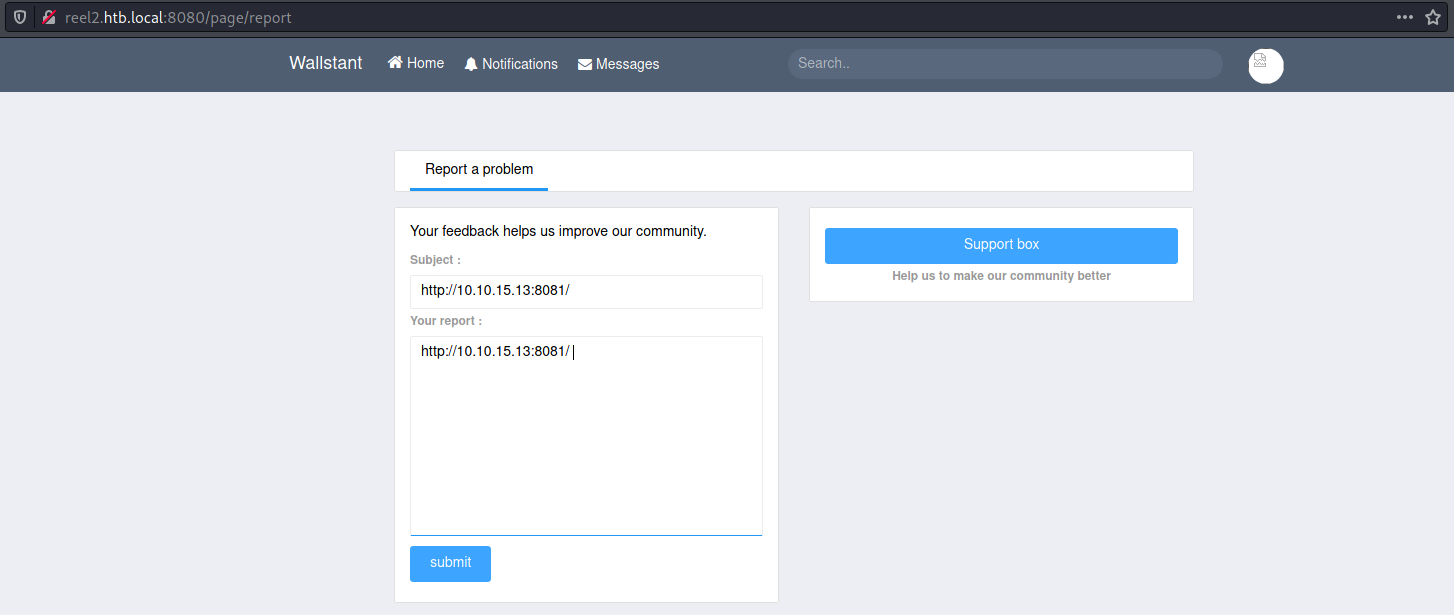Click the Home house icon
Screen dimensions: 1454x615
pos(395,63)
